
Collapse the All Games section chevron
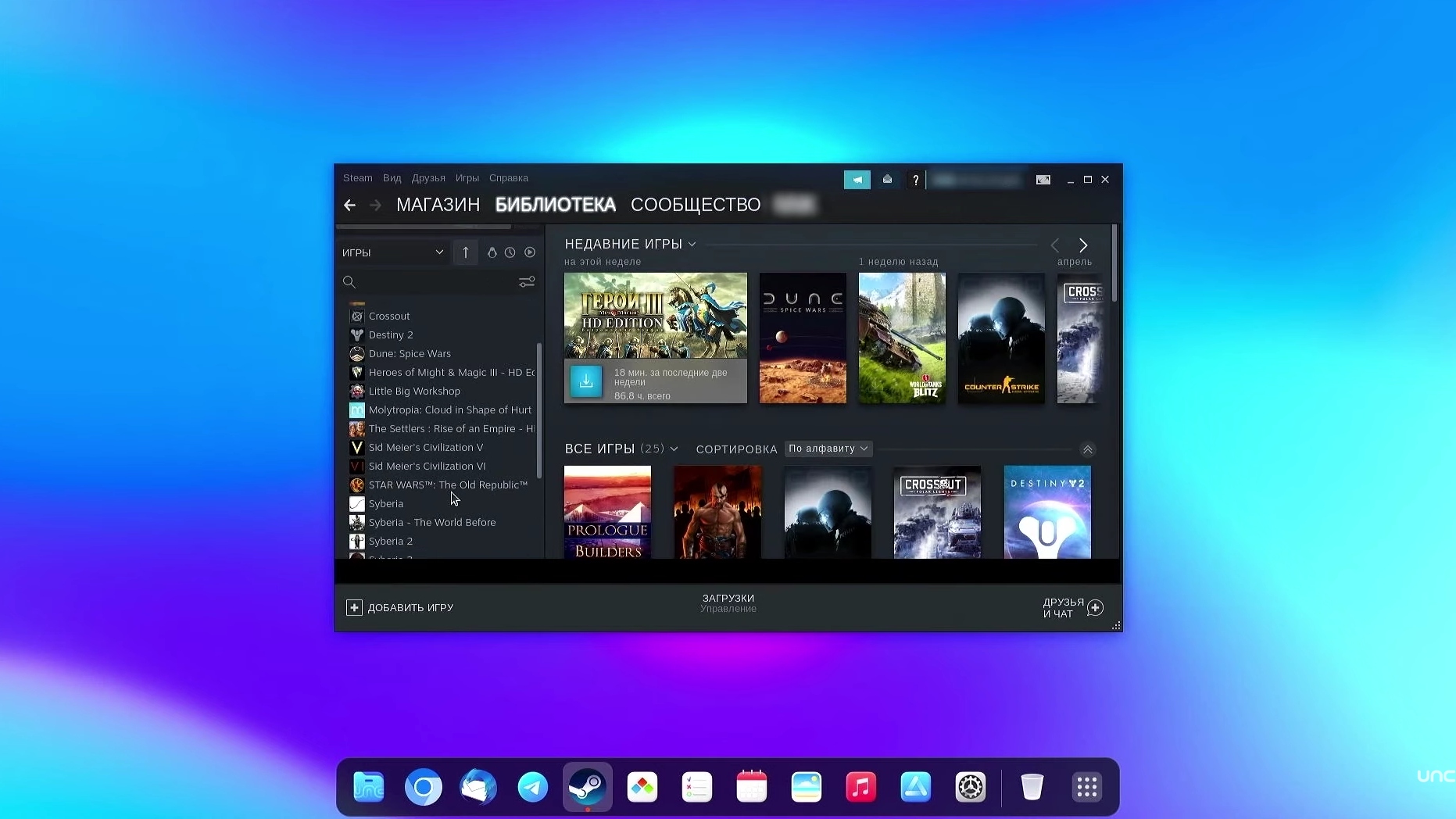pos(1087,449)
